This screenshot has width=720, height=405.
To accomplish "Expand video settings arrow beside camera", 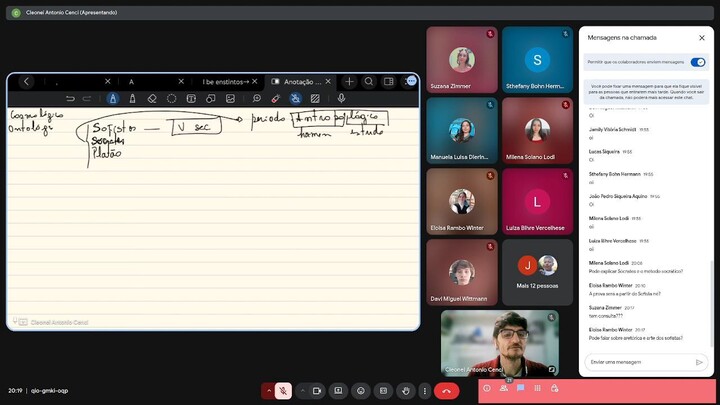I will (302, 391).
